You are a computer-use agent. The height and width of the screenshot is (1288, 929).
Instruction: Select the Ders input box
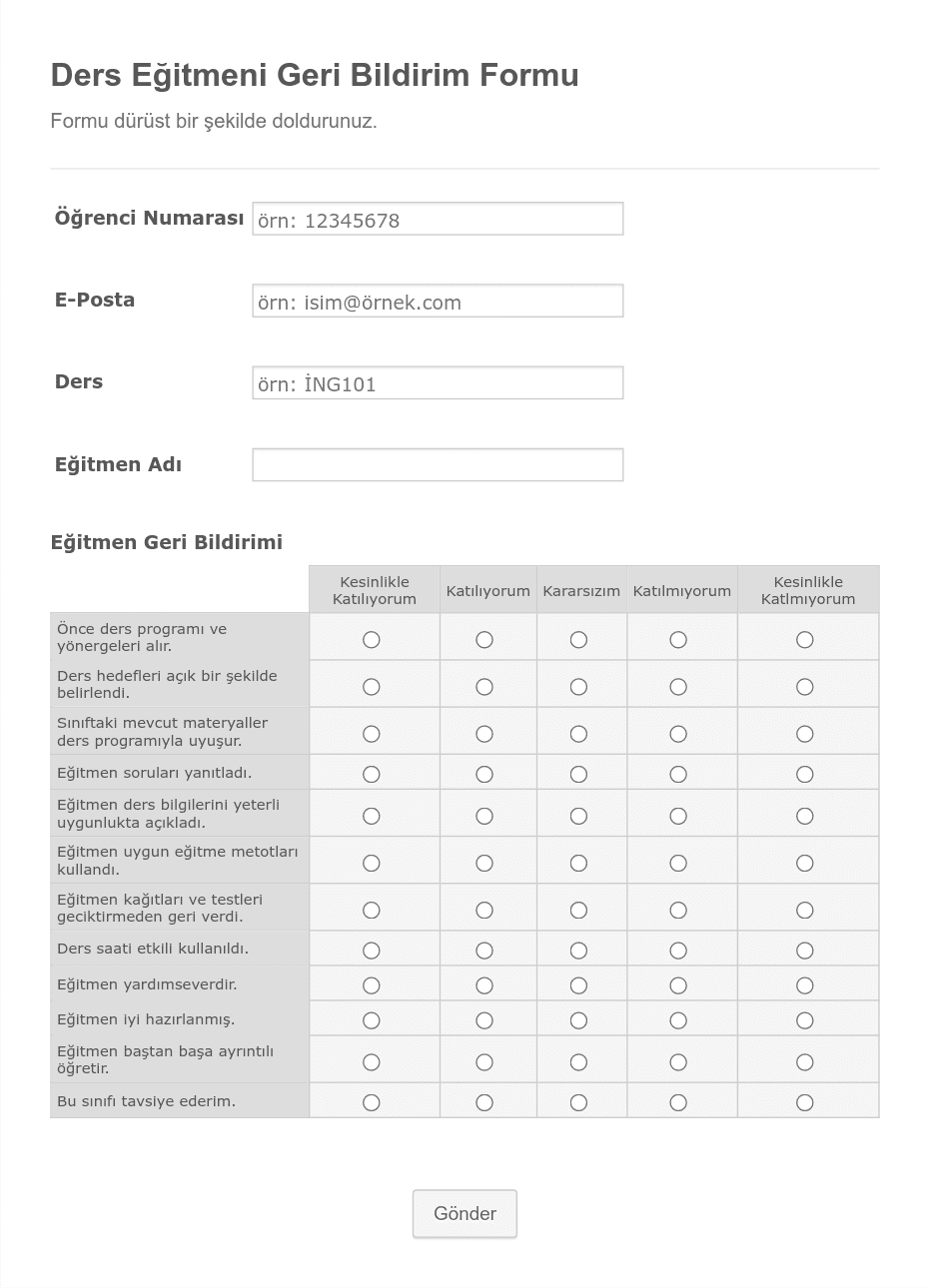click(438, 382)
